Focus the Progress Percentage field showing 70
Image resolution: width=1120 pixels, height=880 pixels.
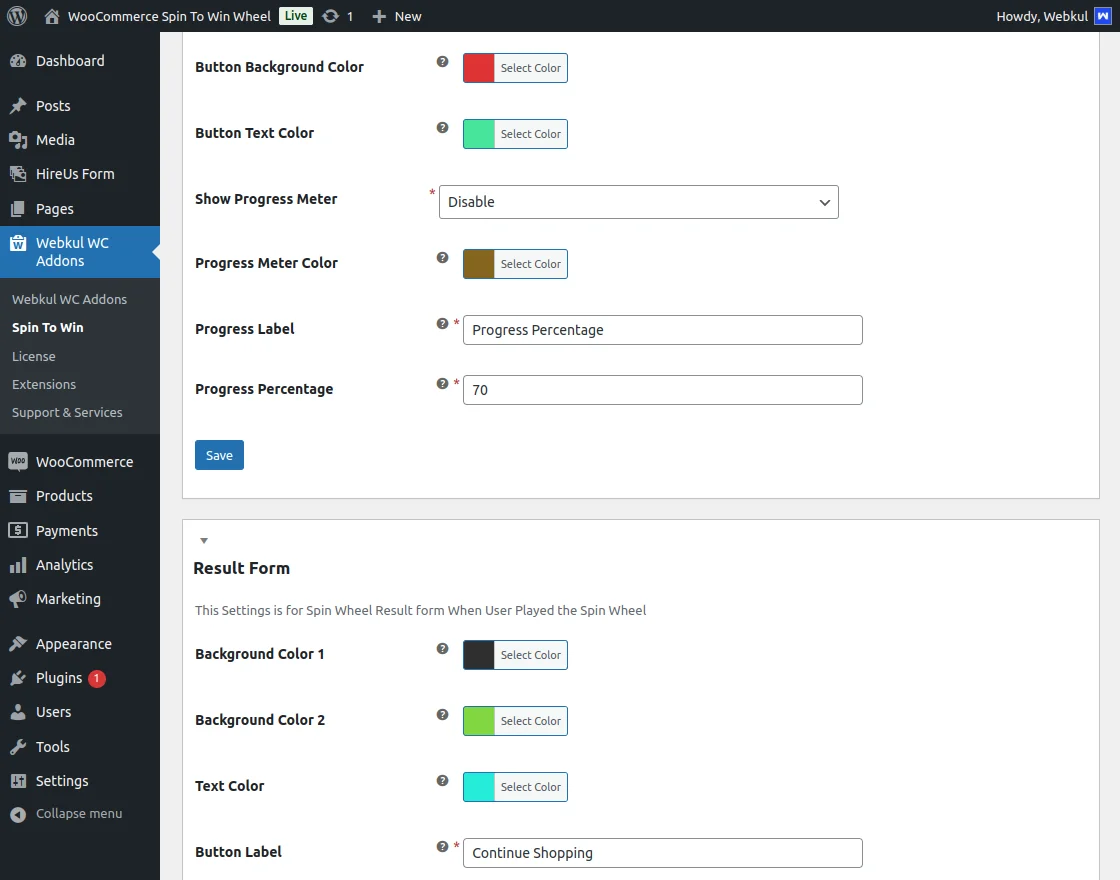click(x=663, y=390)
